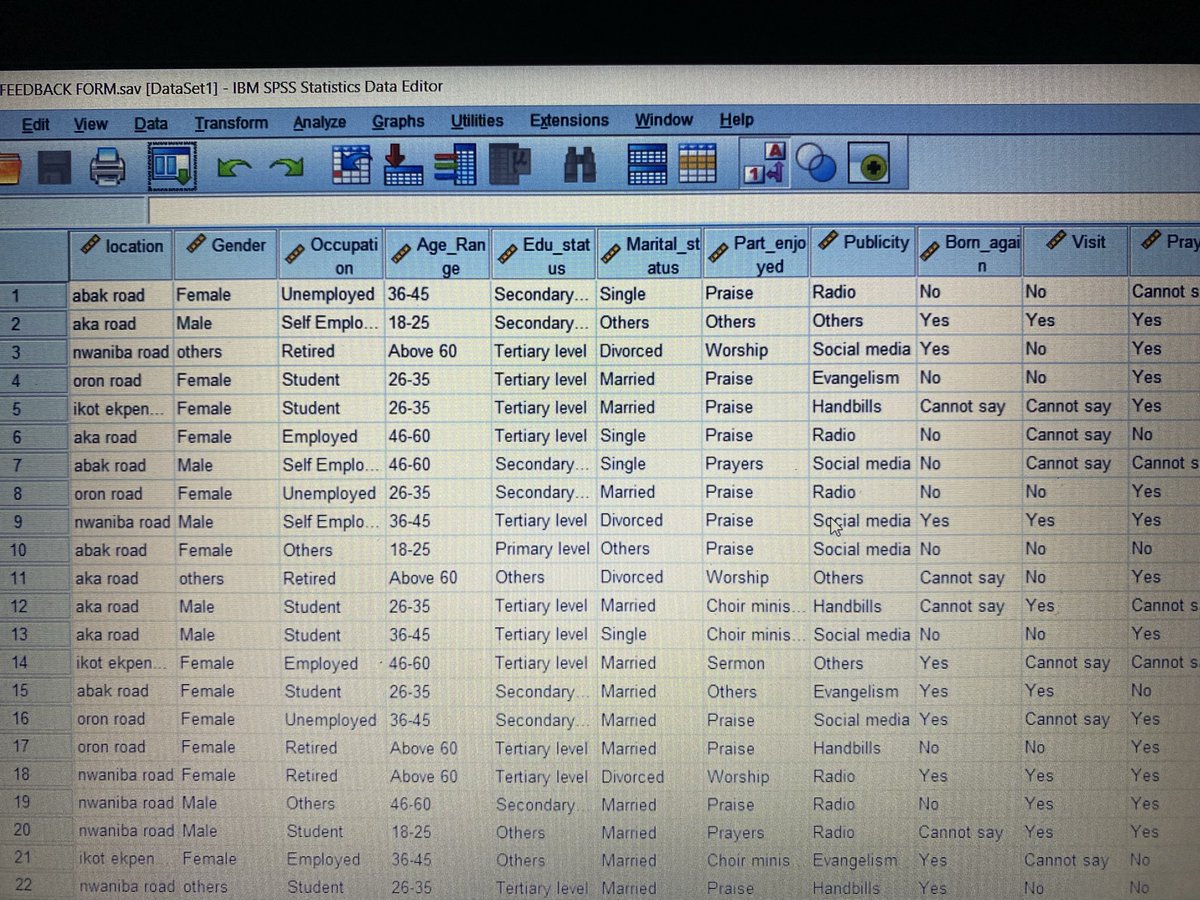Click Show all variables icon

coord(869,164)
